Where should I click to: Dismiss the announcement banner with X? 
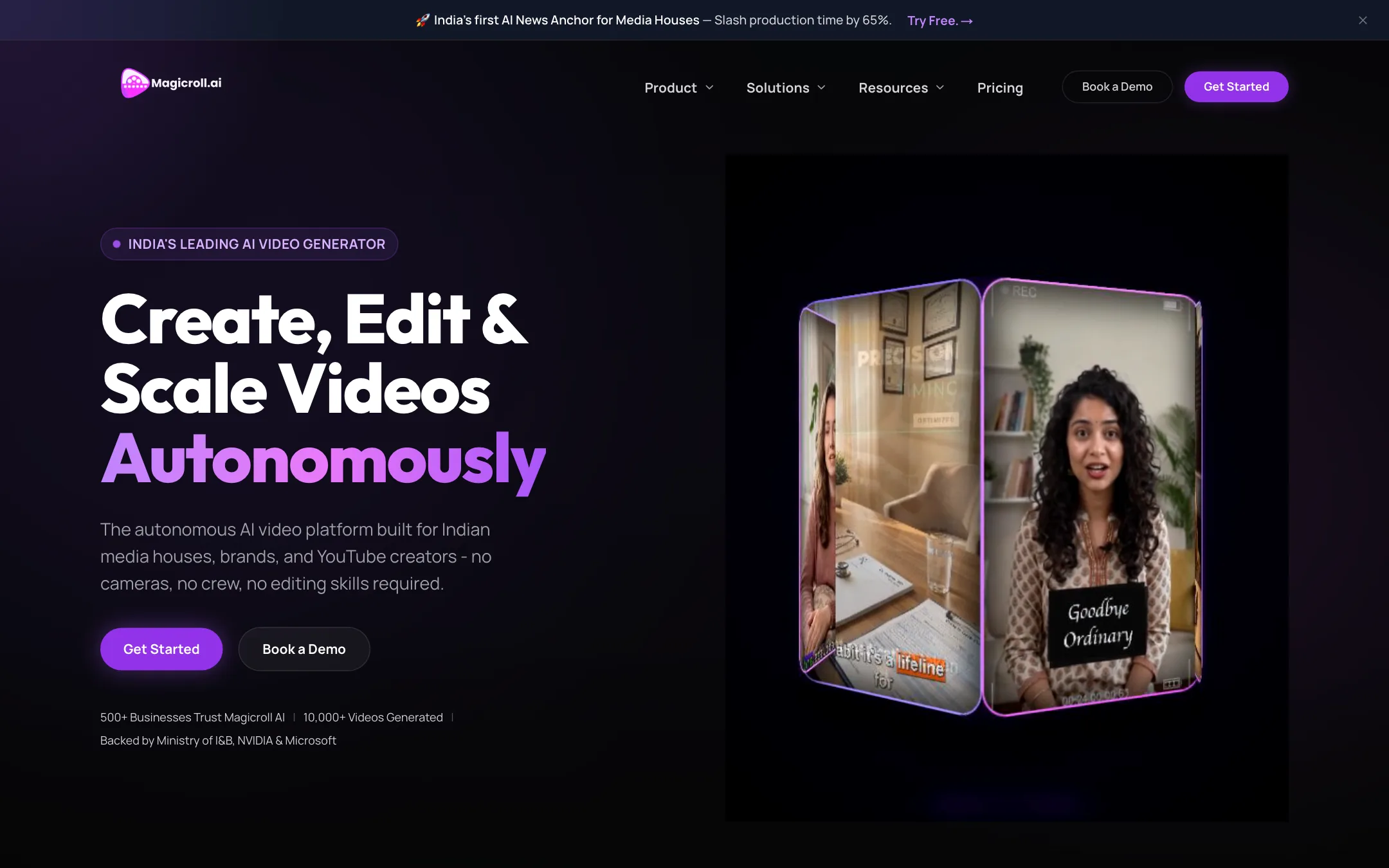pyautogui.click(x=1363, y=21)
